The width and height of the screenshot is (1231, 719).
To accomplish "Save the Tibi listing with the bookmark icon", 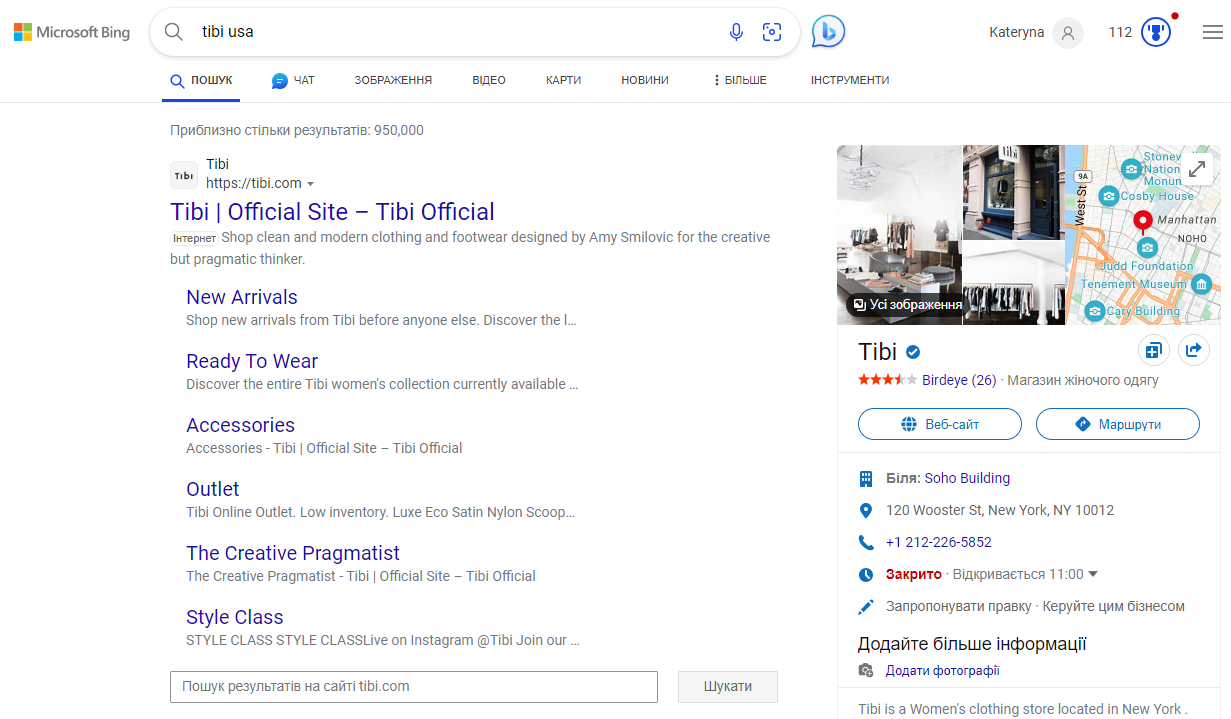I will (x=1153, y=350).
